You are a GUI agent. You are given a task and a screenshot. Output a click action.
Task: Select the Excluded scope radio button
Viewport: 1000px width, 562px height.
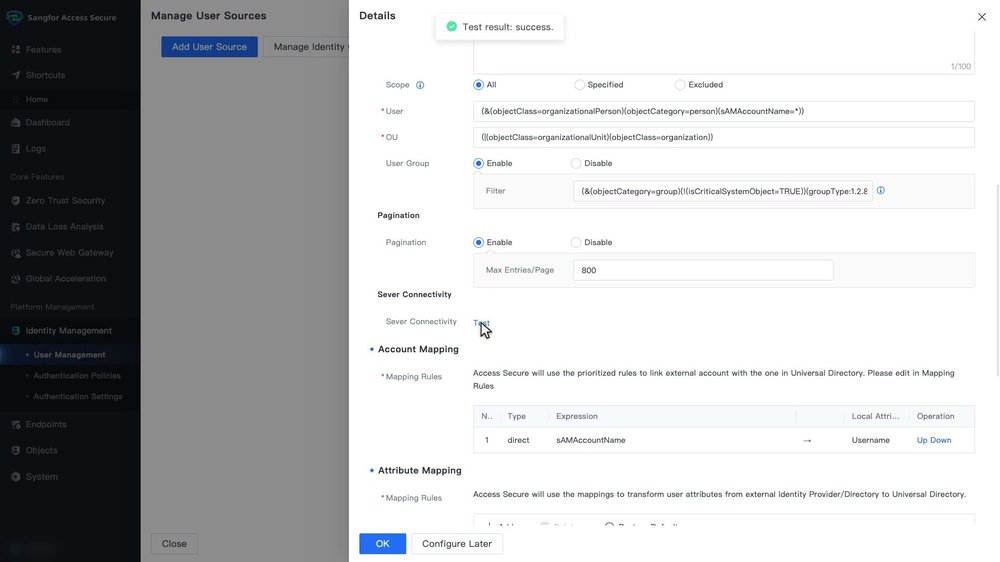tap(680, 85)
